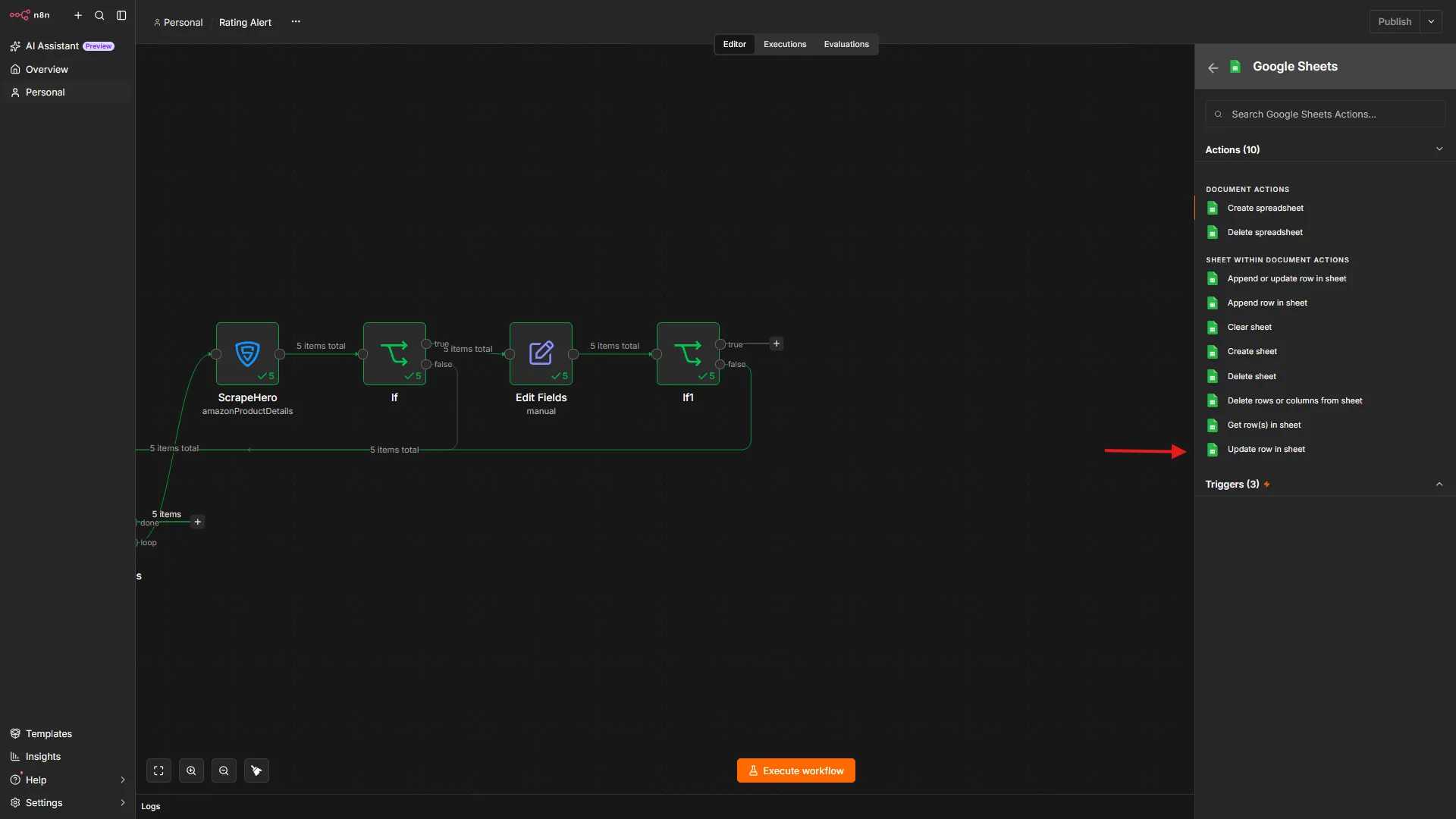1456x819 pixels.
Task: Open Overview in the sidebar
Action: (67, 69)
